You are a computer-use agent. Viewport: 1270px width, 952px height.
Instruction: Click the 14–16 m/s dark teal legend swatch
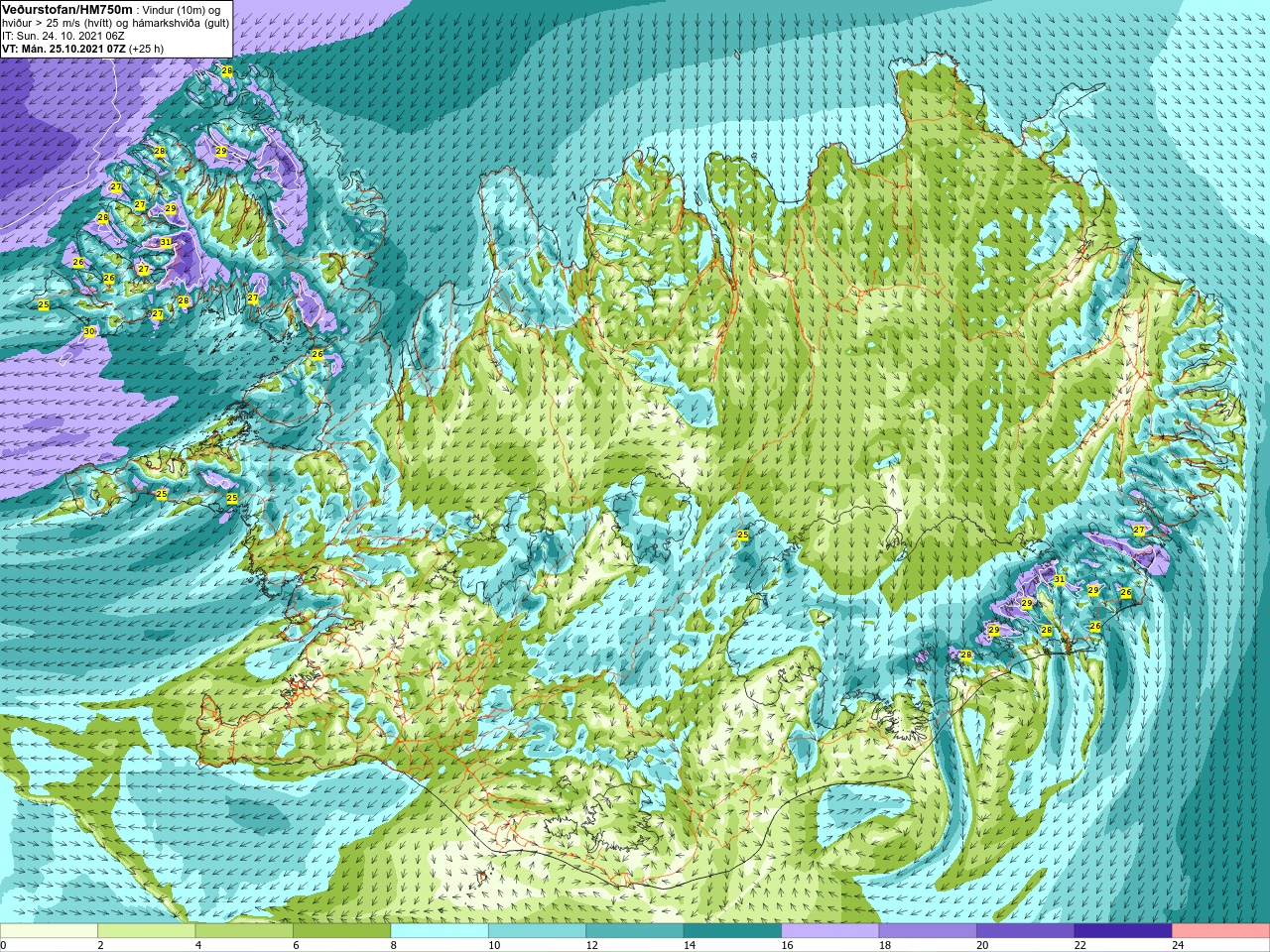[732, 931]
